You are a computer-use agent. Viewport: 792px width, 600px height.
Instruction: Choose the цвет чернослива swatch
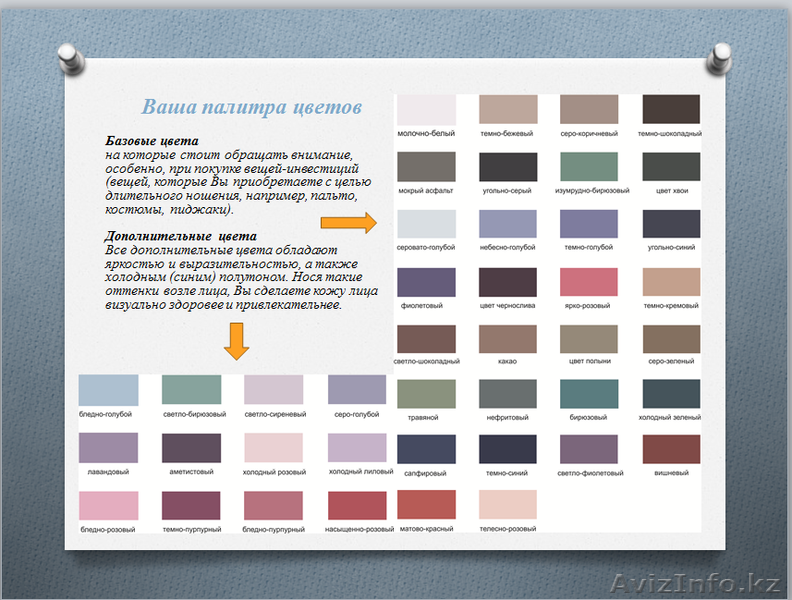click(x=508, y=282)
